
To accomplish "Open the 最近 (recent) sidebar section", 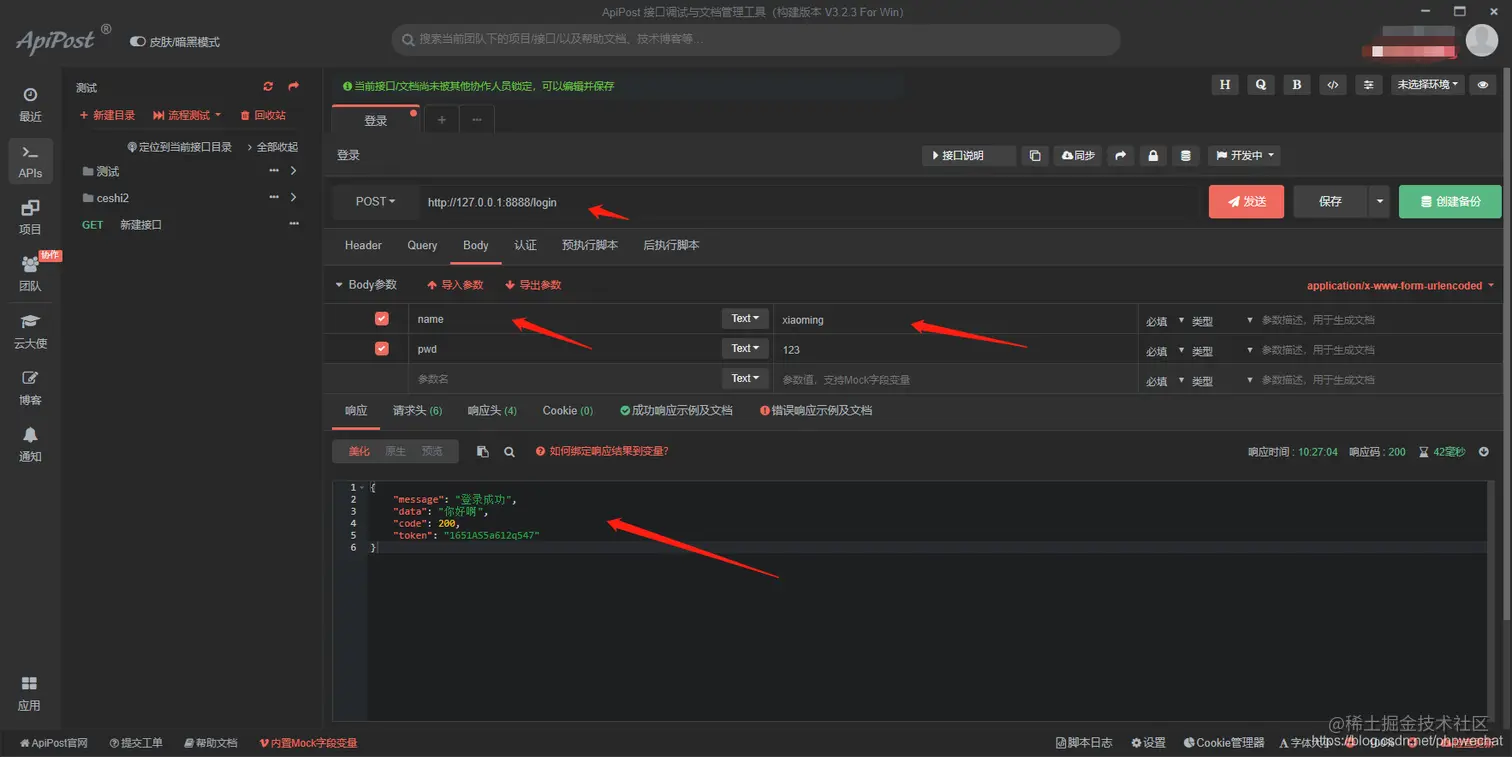I will tap(30, 104).
